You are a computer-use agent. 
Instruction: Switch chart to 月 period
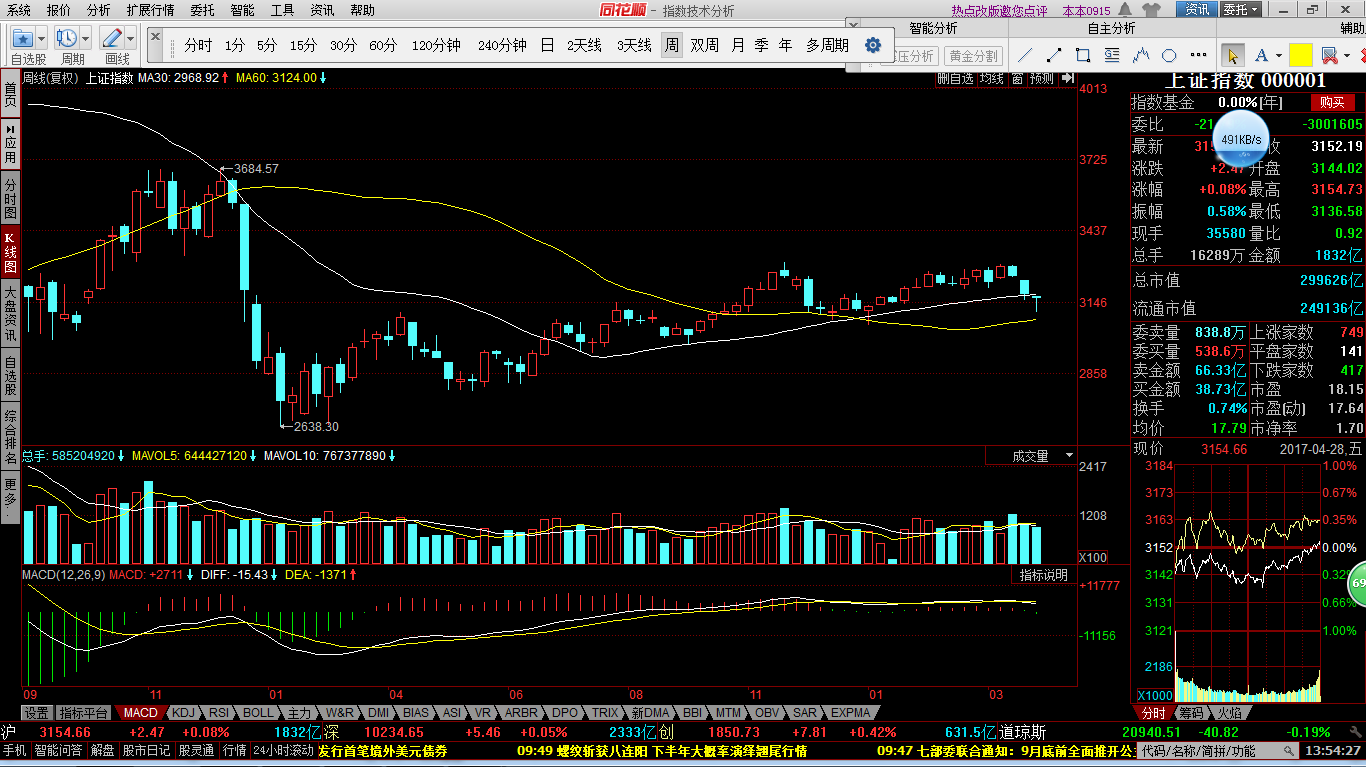click(738, 45)
